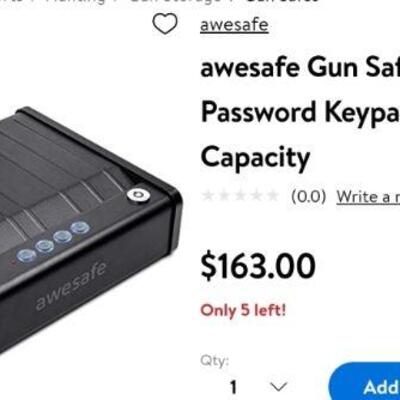
Task: Click the key lock on safe image
Action: pyautogui.click(x=138, y=195)
